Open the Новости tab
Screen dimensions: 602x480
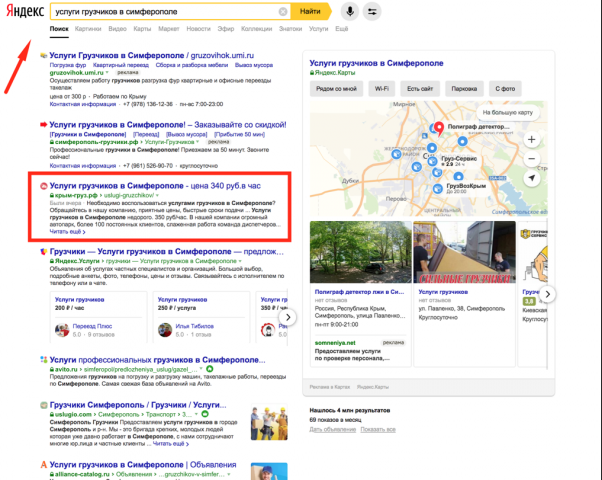[198, 29]
